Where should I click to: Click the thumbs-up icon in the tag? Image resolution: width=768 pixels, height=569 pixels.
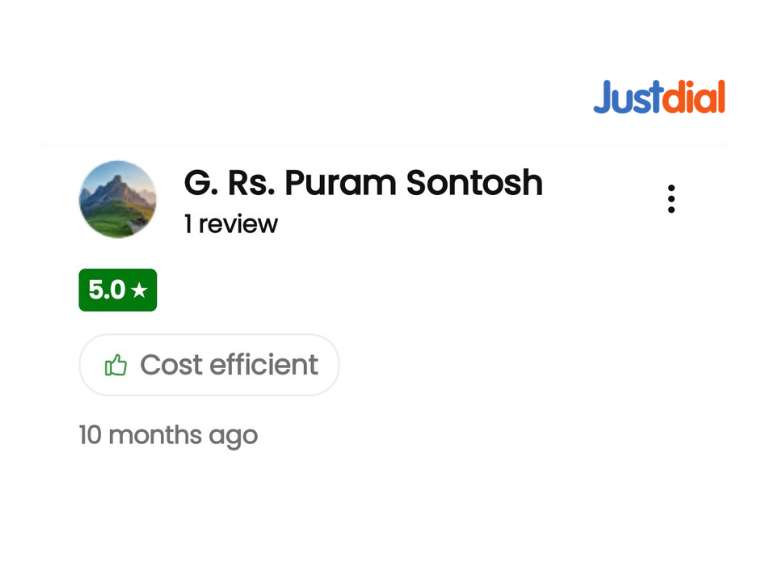[x=116, y=366]
